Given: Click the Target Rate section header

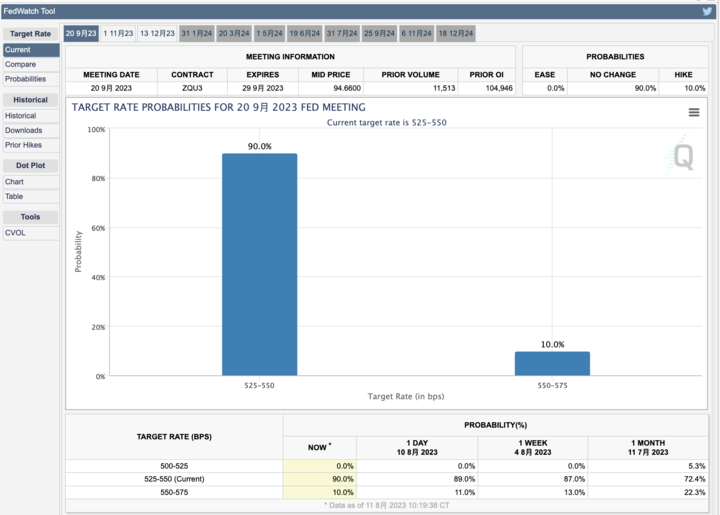Looking at the screenshot, I should tap(30, 34).
